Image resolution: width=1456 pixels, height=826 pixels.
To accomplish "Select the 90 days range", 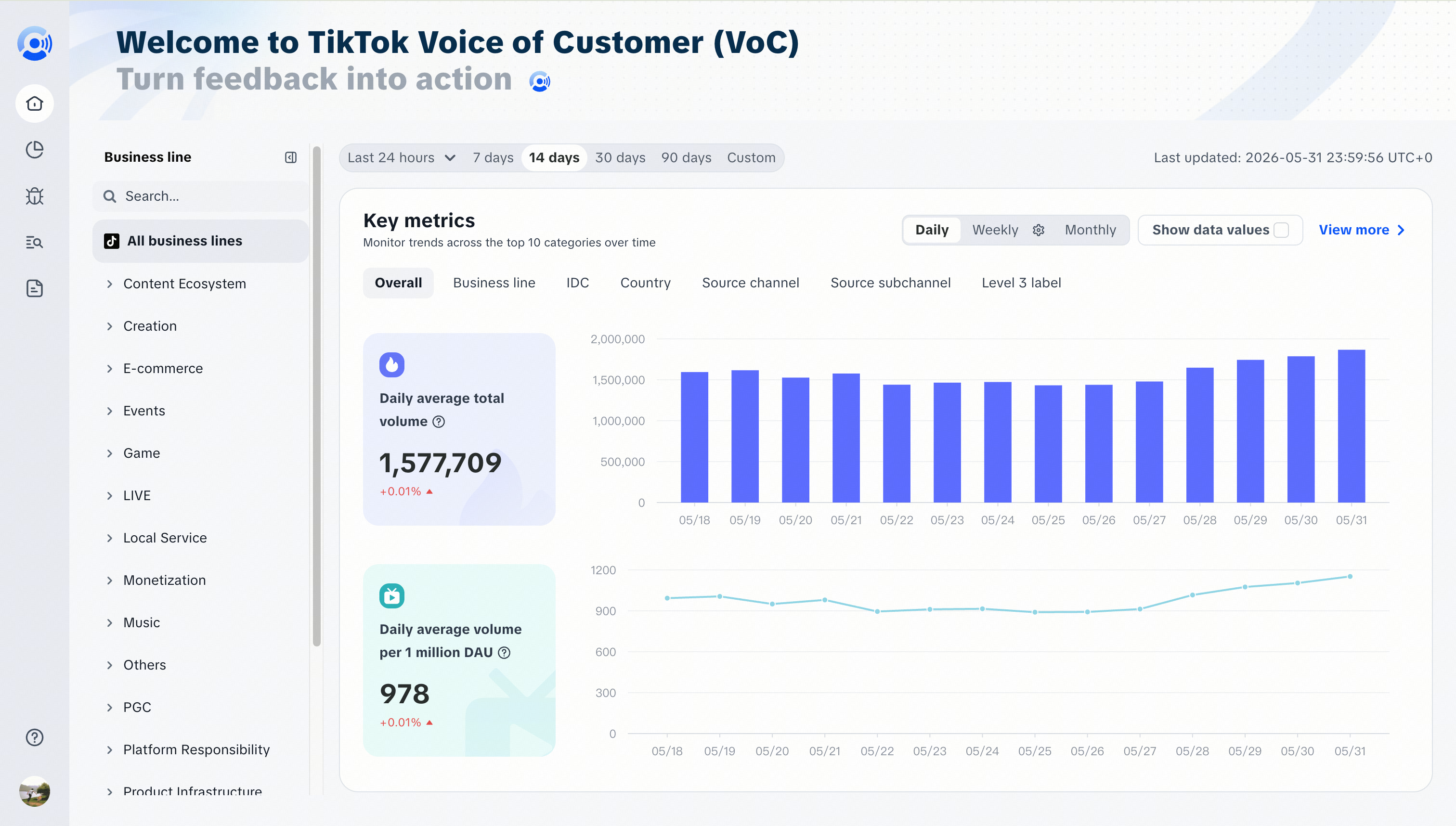I will [686, 158].
